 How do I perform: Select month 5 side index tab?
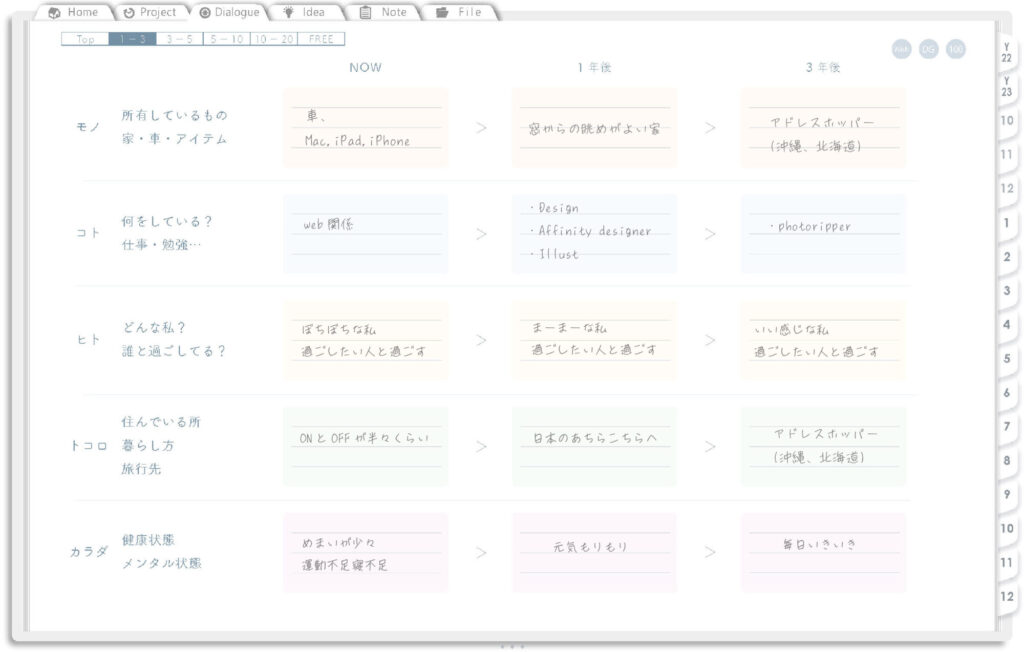pos(1006,359)
